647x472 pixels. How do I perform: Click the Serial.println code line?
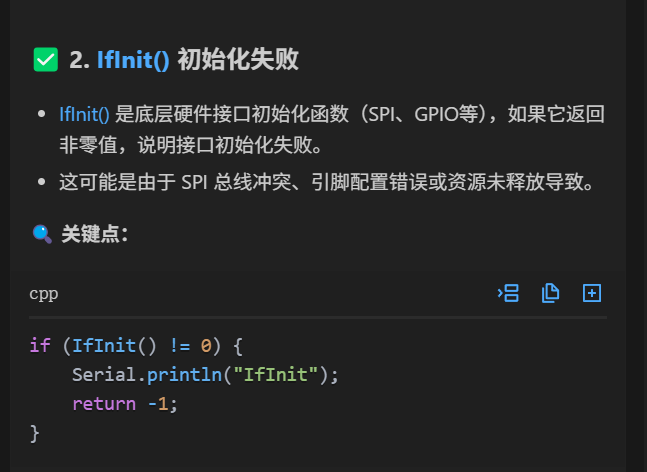(205, 375)
